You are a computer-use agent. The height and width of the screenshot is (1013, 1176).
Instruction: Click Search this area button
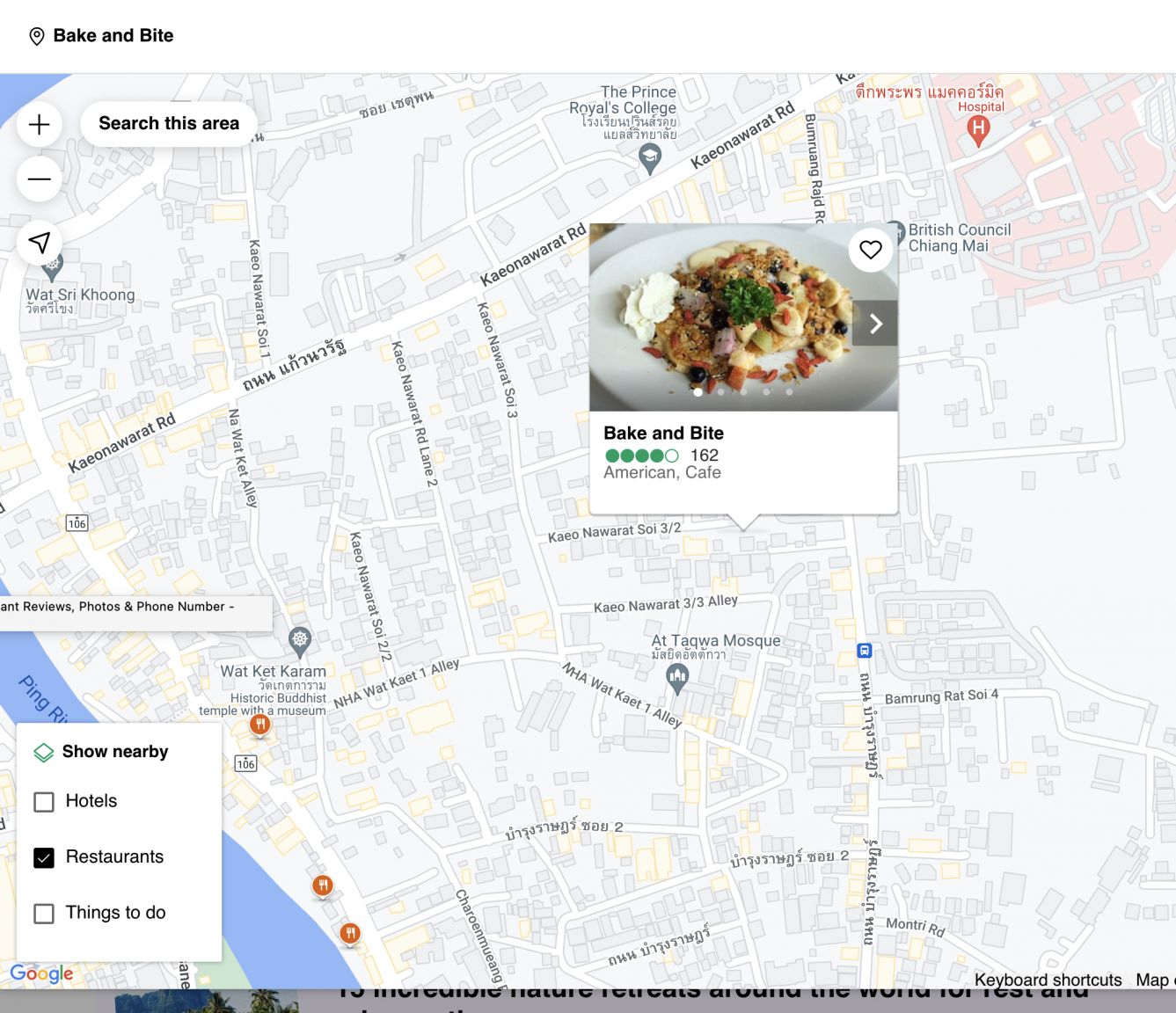[x=169, y=124]
